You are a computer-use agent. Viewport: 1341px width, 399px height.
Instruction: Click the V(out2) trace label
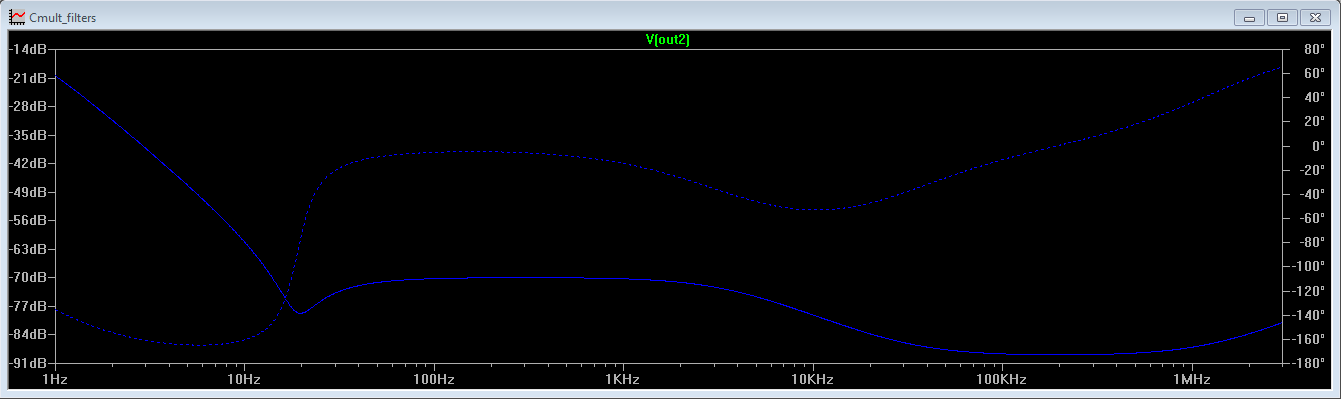coord(667,40)
